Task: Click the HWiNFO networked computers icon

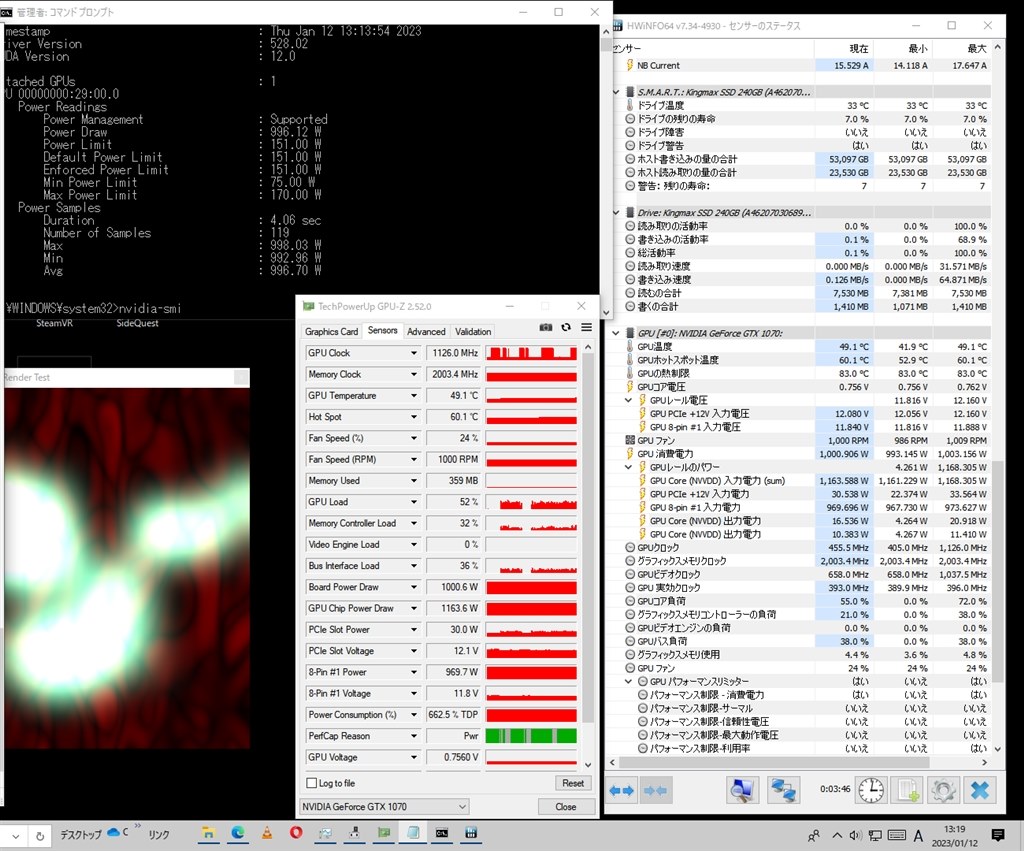Action: point(783,791)
